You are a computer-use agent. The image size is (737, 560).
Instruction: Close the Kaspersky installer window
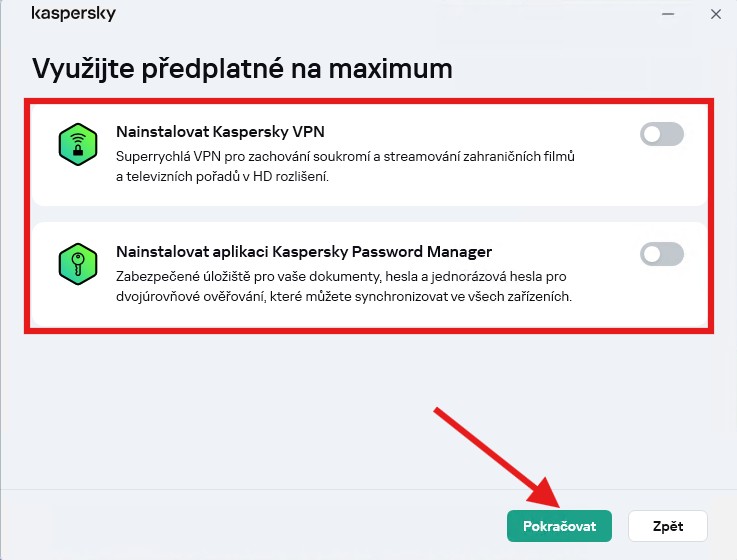[715, 14]
